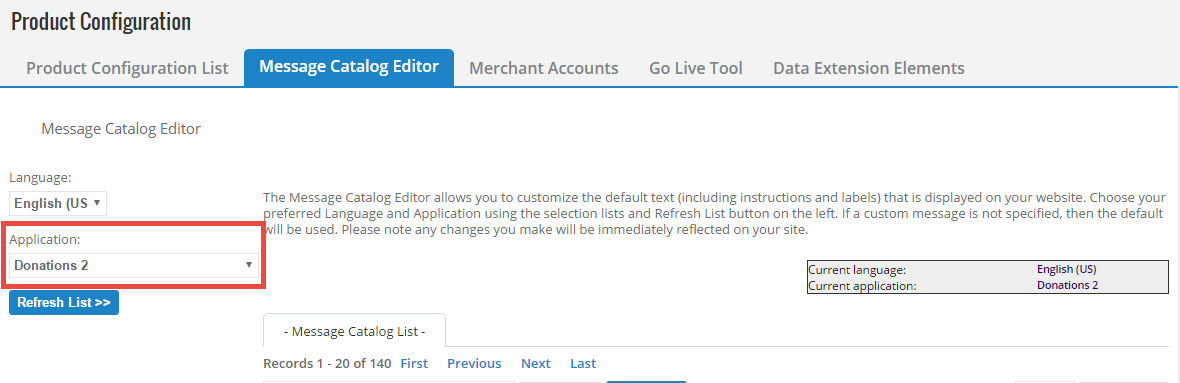Jump to Last records page
The height and width of the screenshot is (383, 1180).
click(x=582, y=363)
